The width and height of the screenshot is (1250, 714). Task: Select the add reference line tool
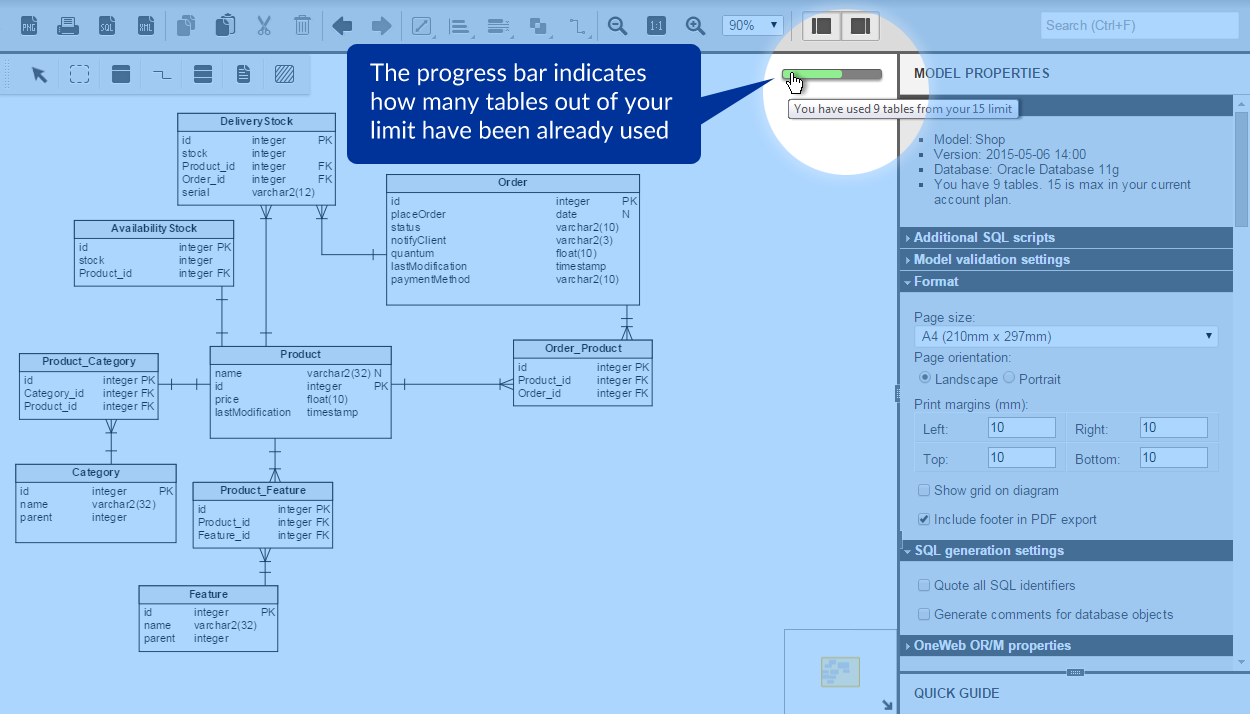tap(162, 74)
